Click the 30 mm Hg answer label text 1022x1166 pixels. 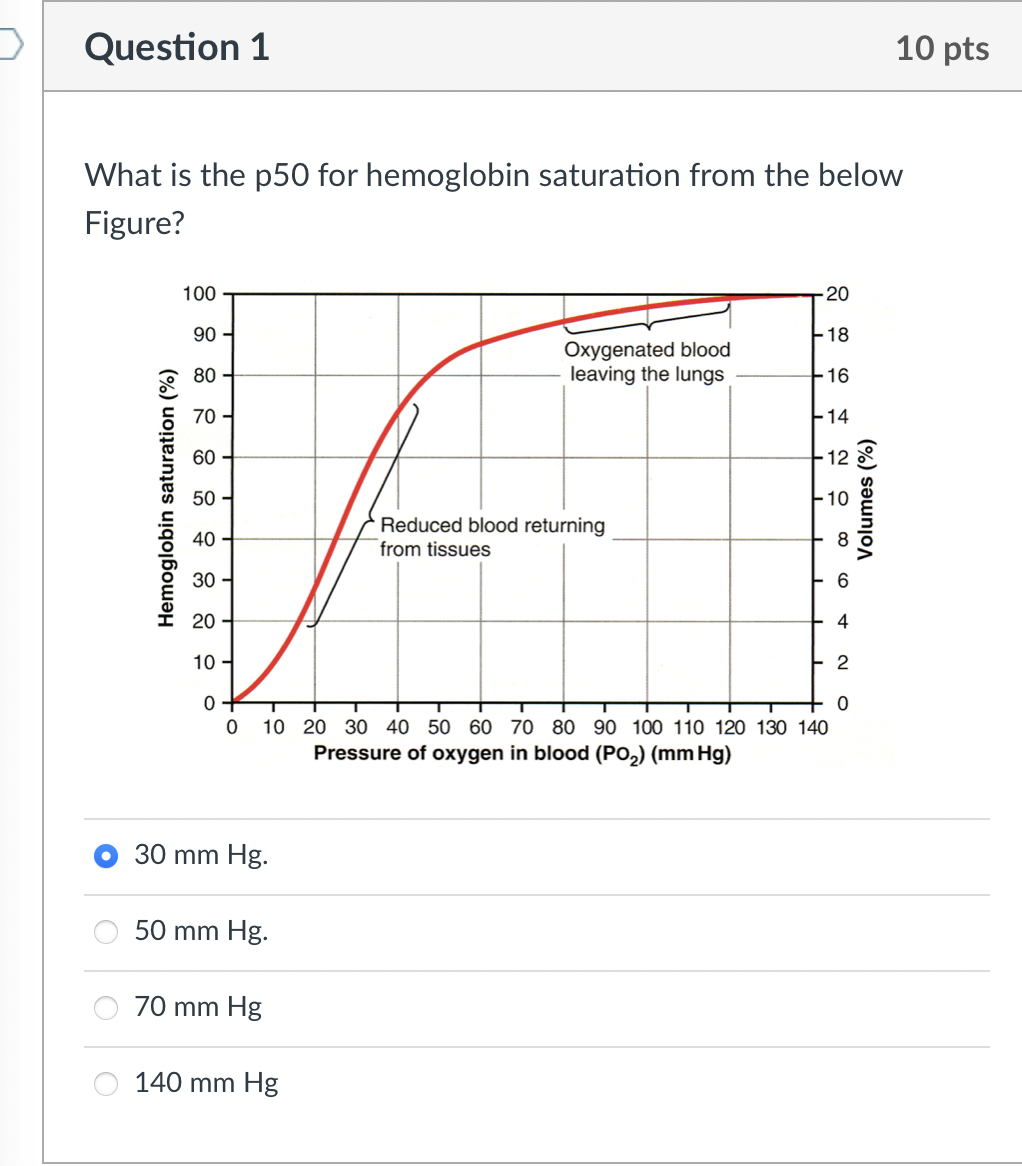[x=201, y=855]
